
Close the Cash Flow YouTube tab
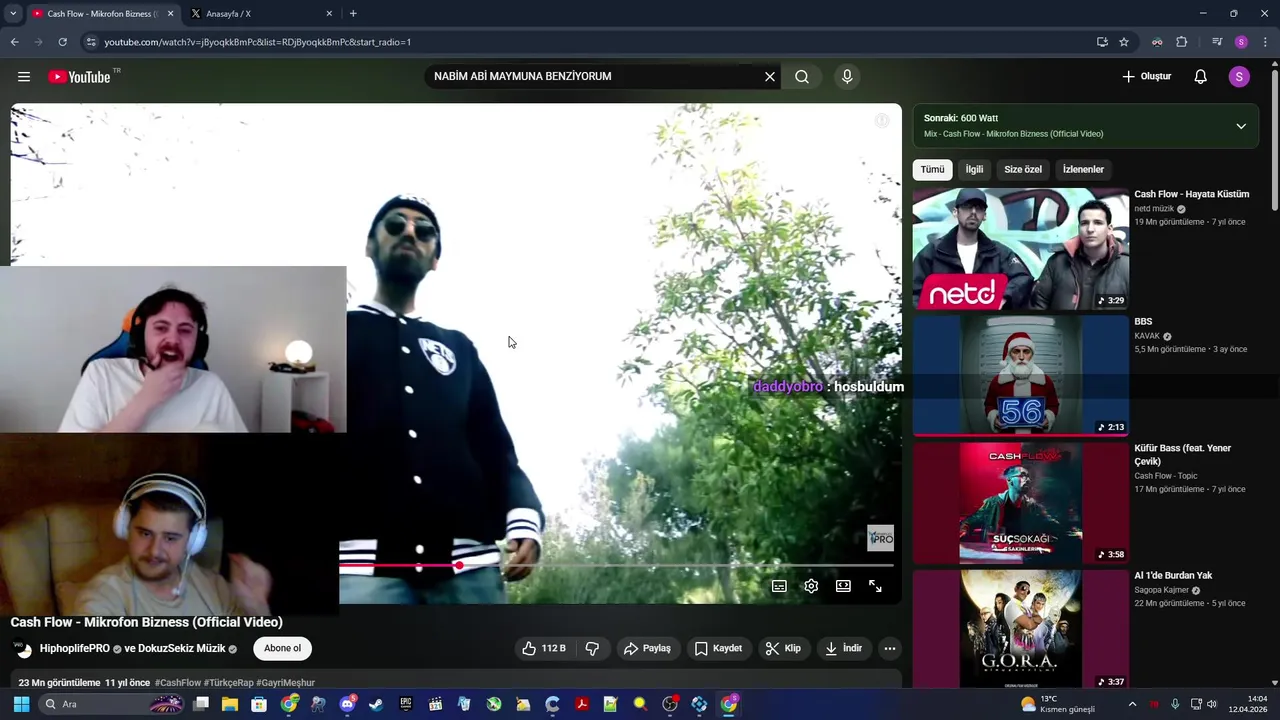pyautogui.click(x=170, y=14)
